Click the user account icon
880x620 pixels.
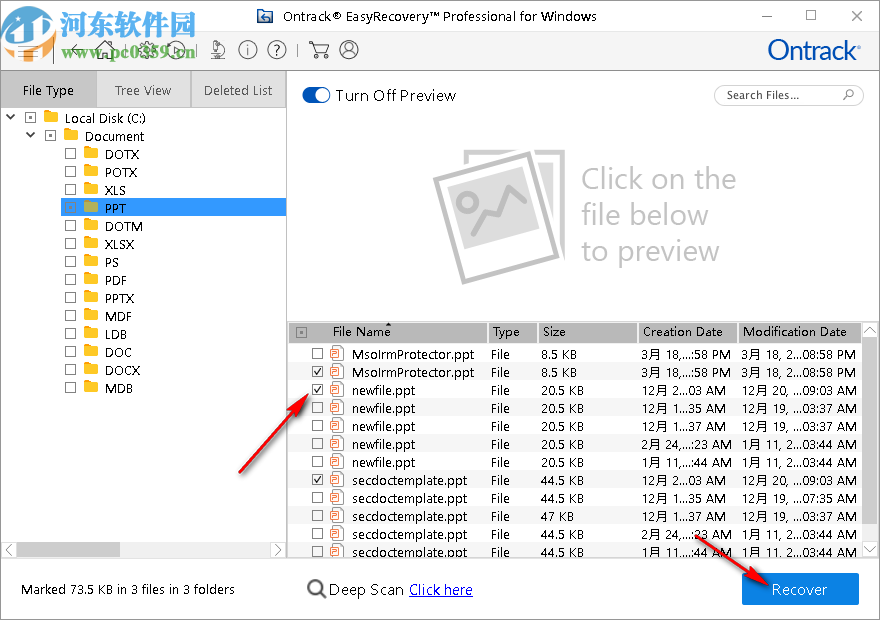click(x=349, y=49)
